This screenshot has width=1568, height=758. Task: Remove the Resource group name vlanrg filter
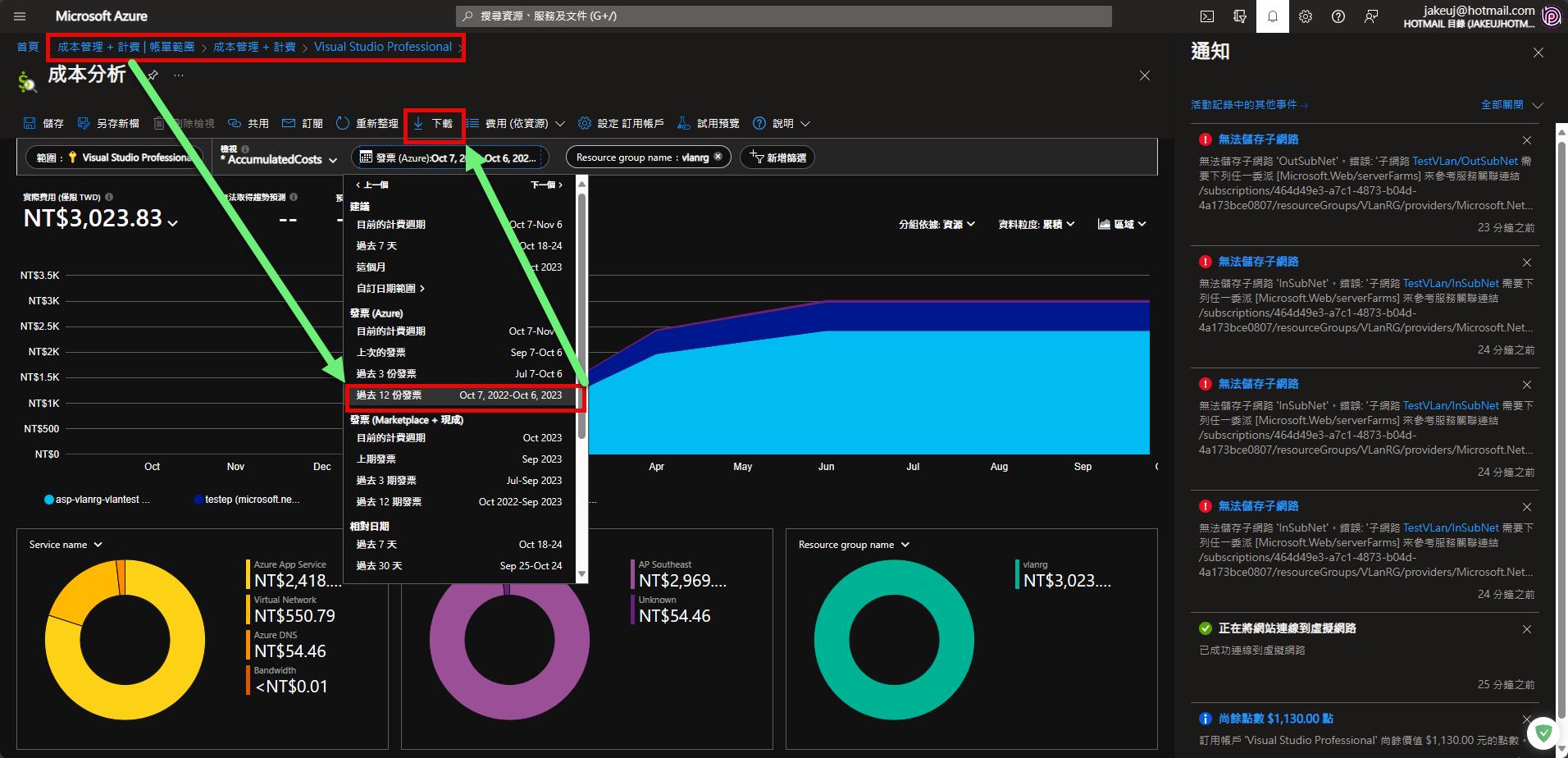point(718,158)
